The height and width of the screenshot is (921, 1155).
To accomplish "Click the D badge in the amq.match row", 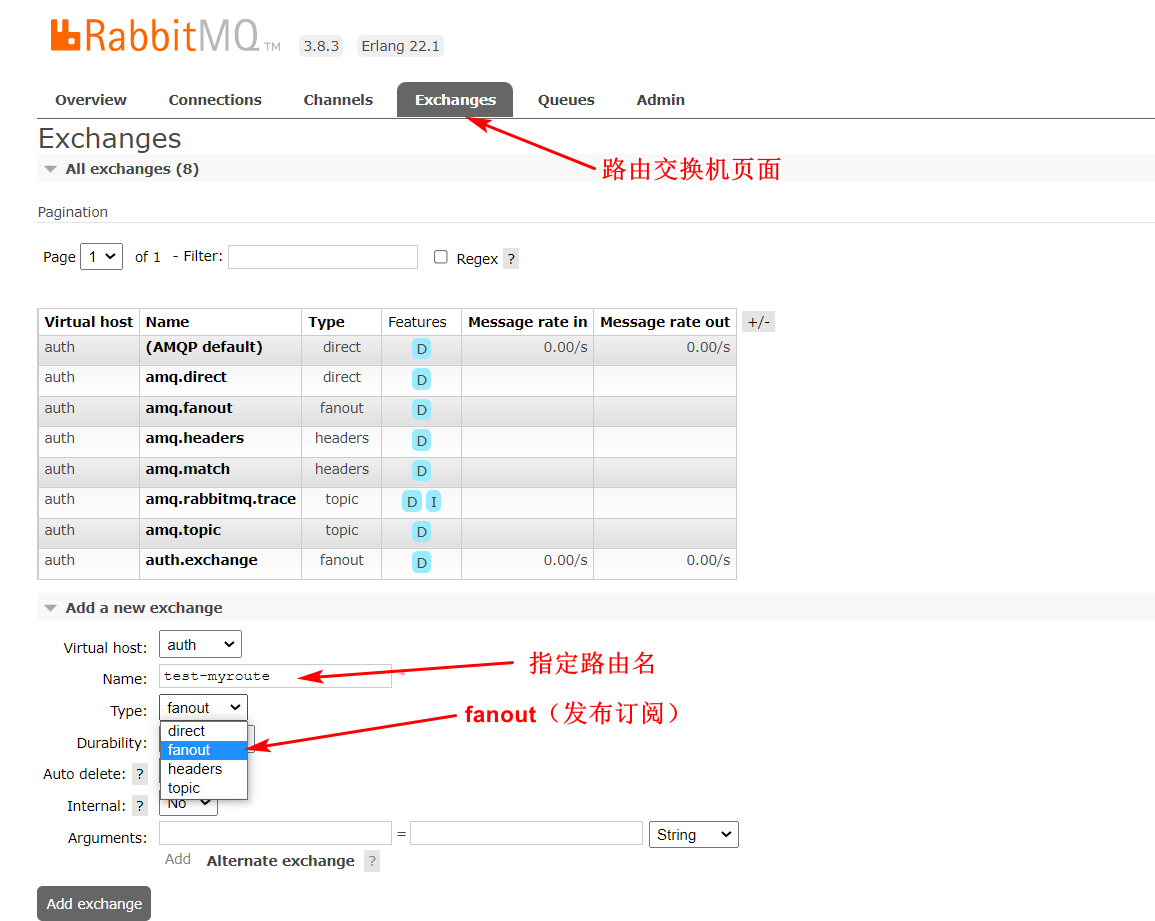I will (421, 471).
